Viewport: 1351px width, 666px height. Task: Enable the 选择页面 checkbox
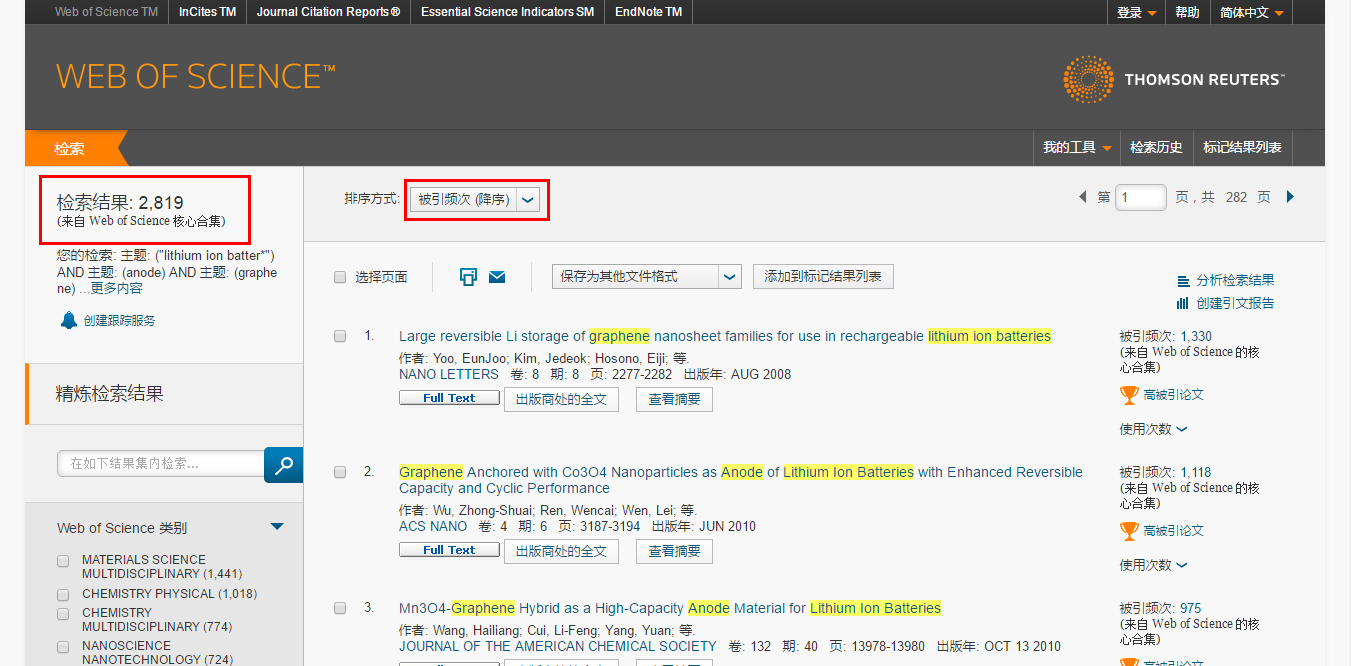coord(339,277)
